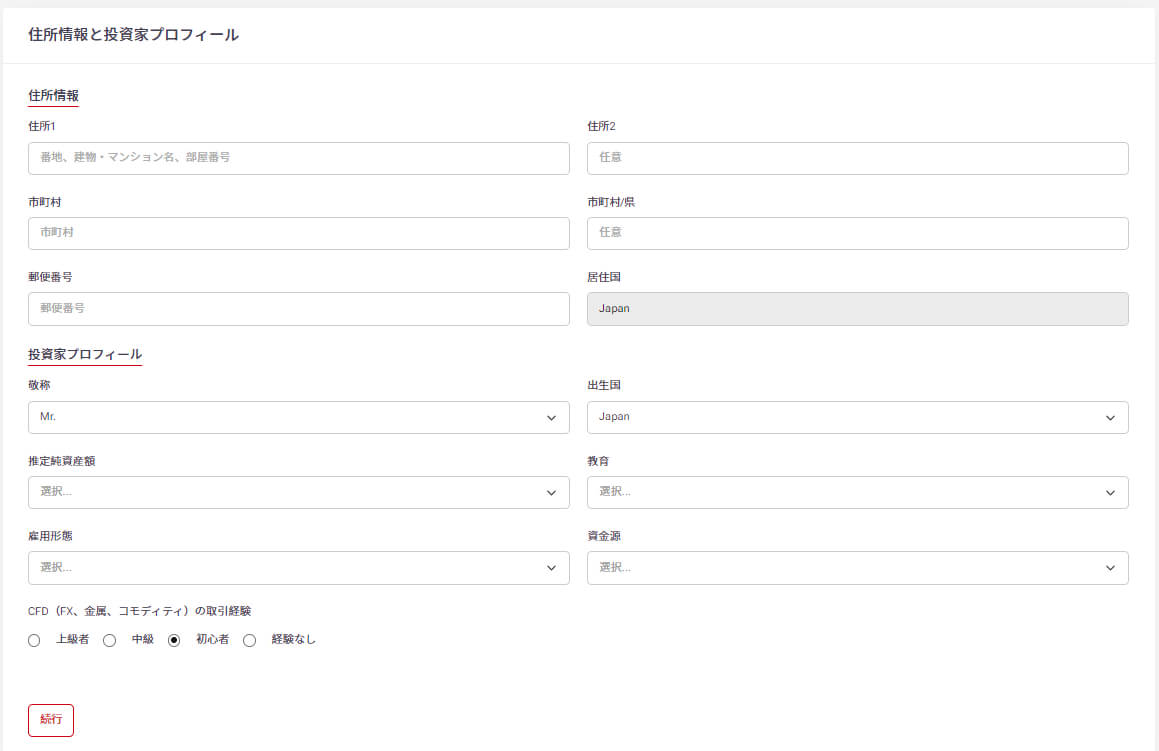The width and height of the screenshot is (1159, 751).
Task: Choose the 初心者 radio button
Action: (x=174, y=640)
